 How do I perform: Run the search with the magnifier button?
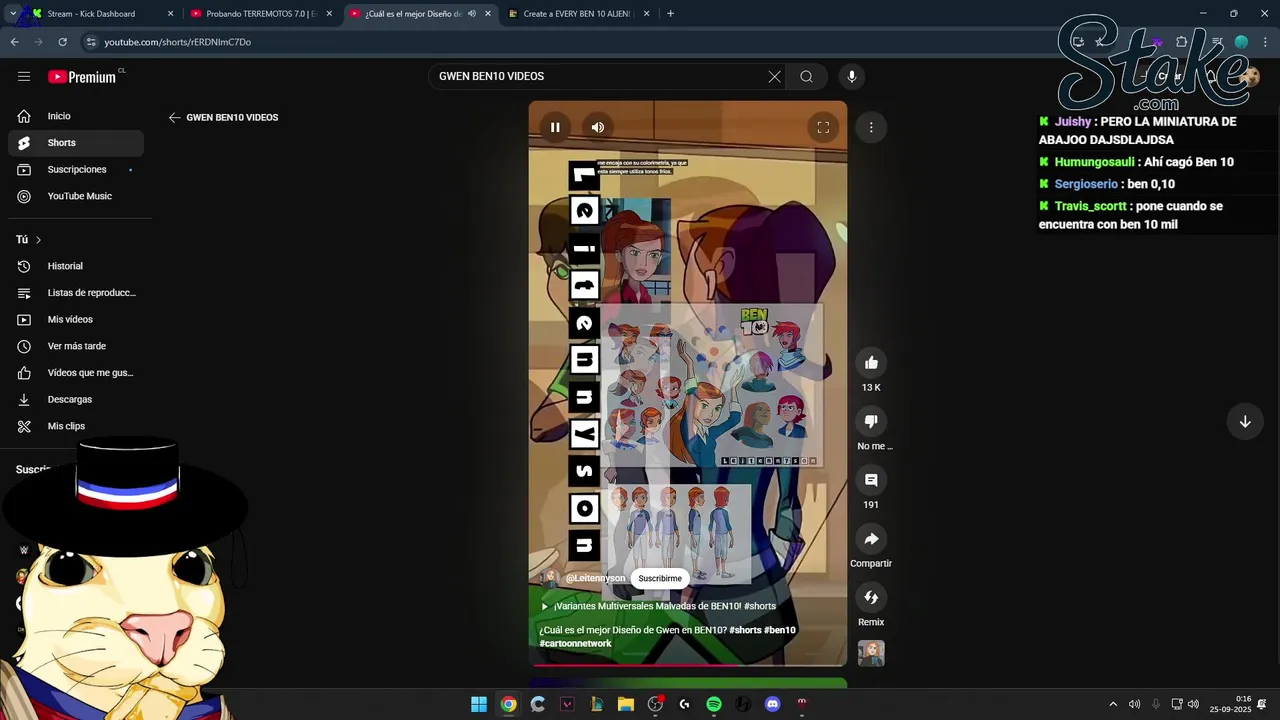pyautogui.click(x=806, y=76)
